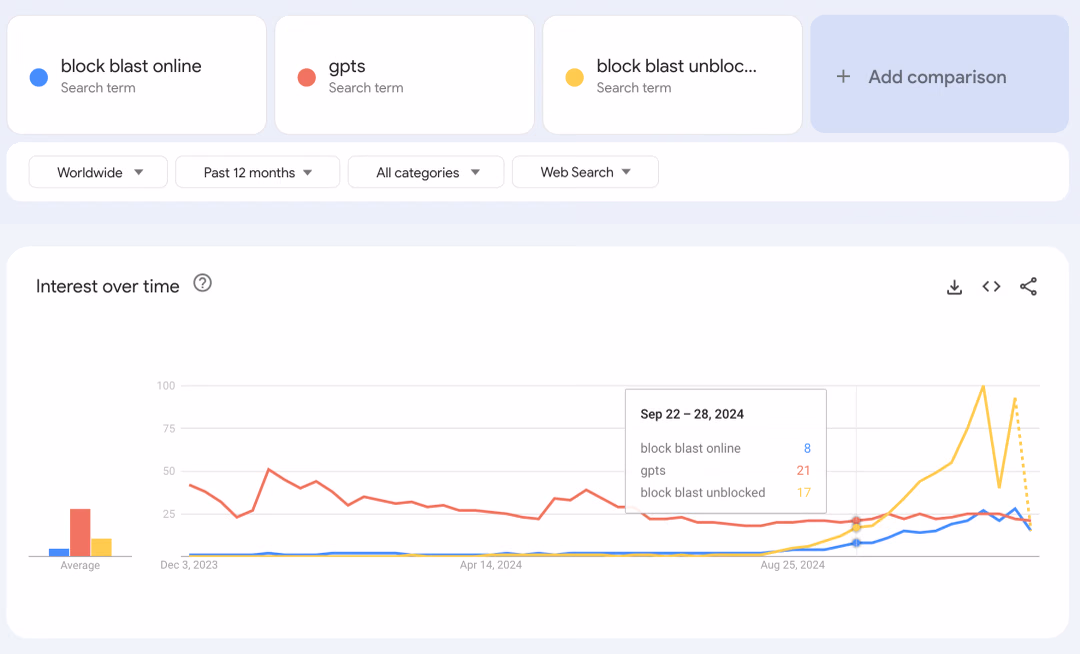The image size is (1080, 654).
Task: Click the Apr 14, 2024 axis label
Action: point(490,565)
